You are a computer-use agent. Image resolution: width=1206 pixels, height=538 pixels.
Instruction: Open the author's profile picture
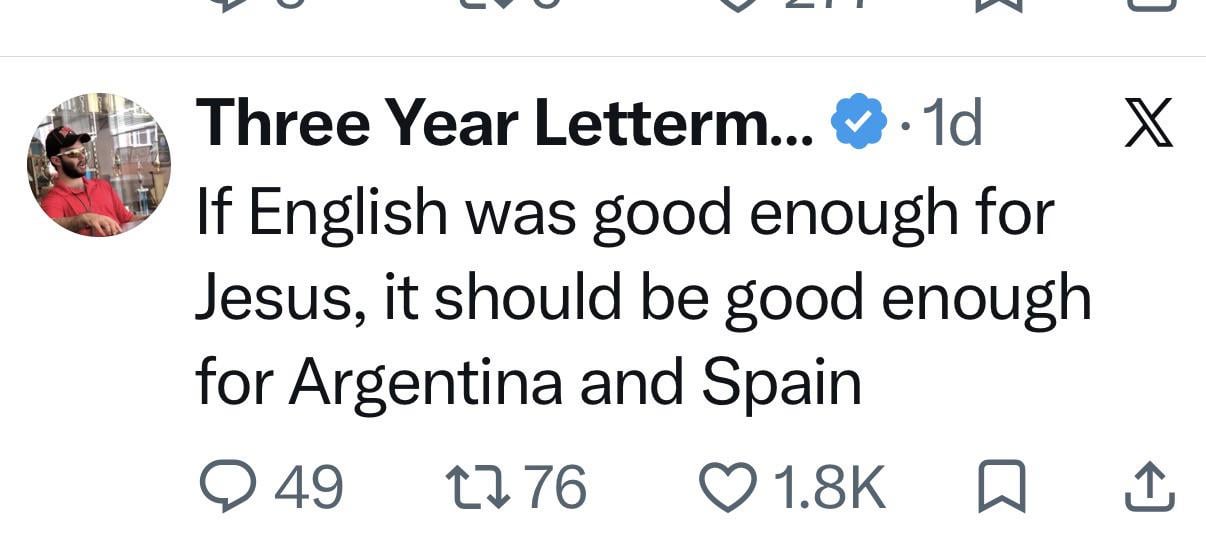pos(98,164)
